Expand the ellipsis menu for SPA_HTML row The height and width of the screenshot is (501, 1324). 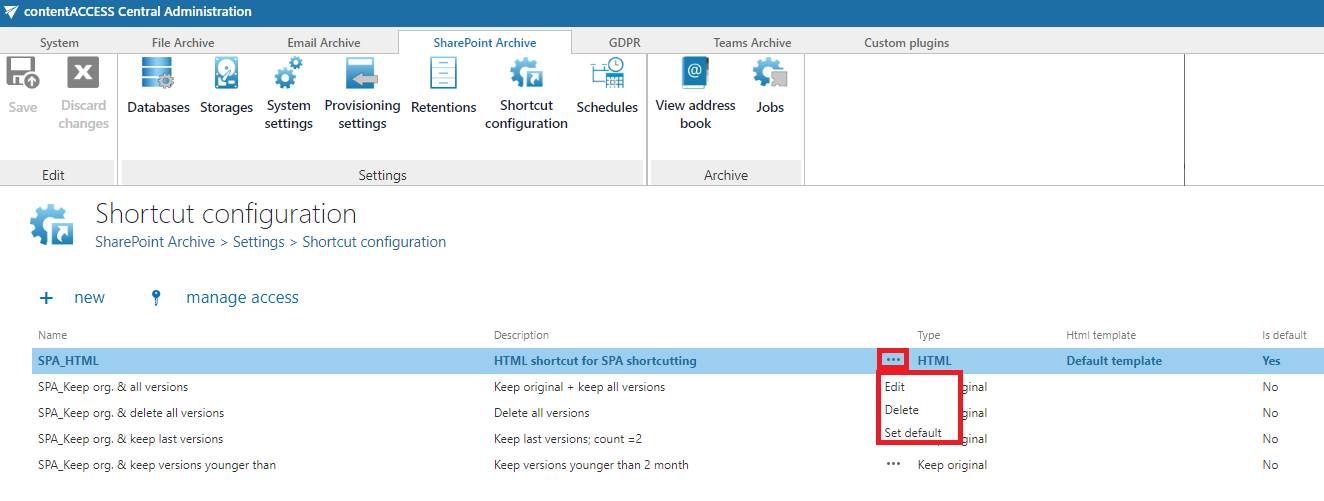tap(893, 360)
